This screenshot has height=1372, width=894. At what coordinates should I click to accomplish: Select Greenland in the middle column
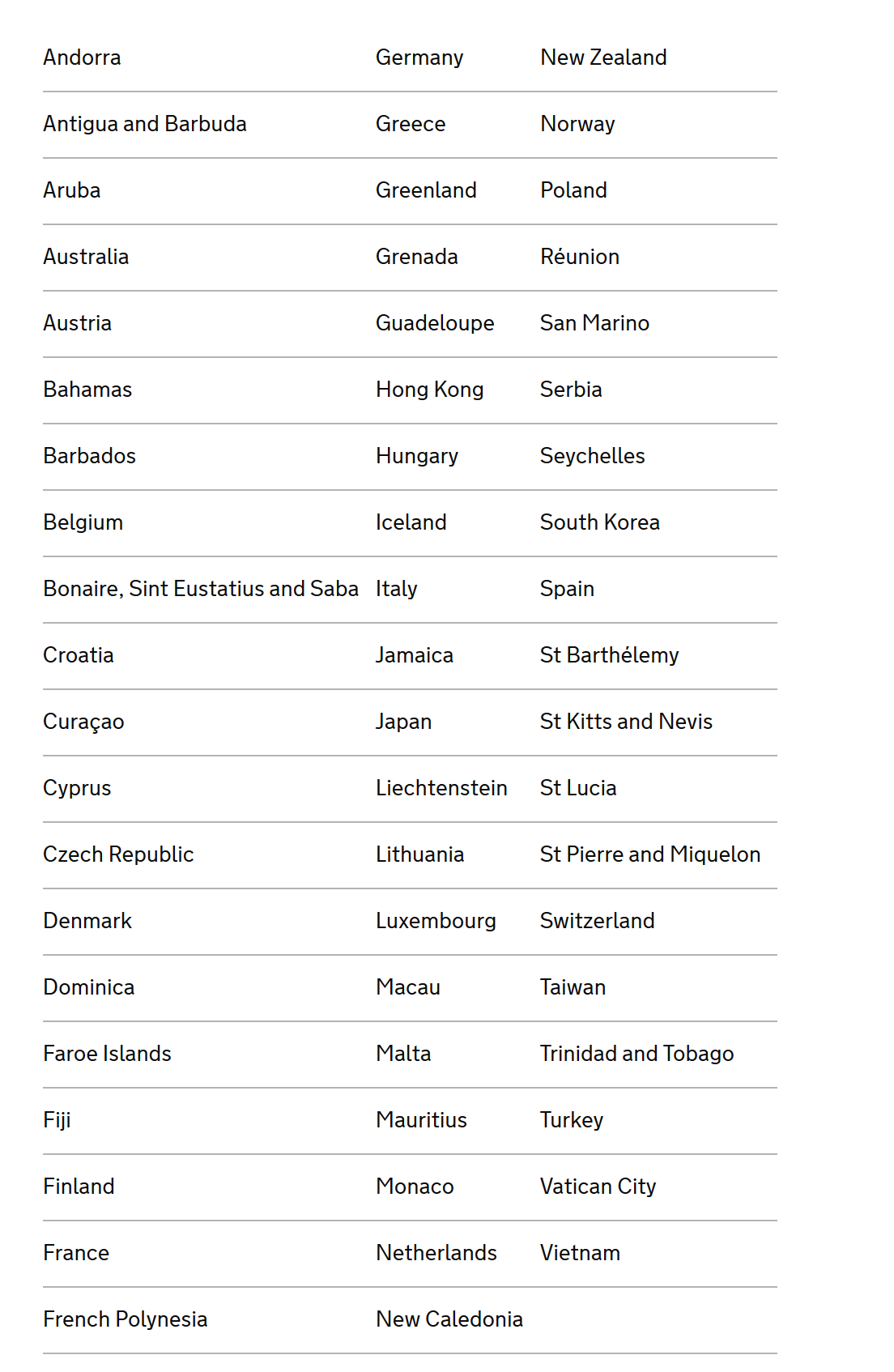click(426, 190)
